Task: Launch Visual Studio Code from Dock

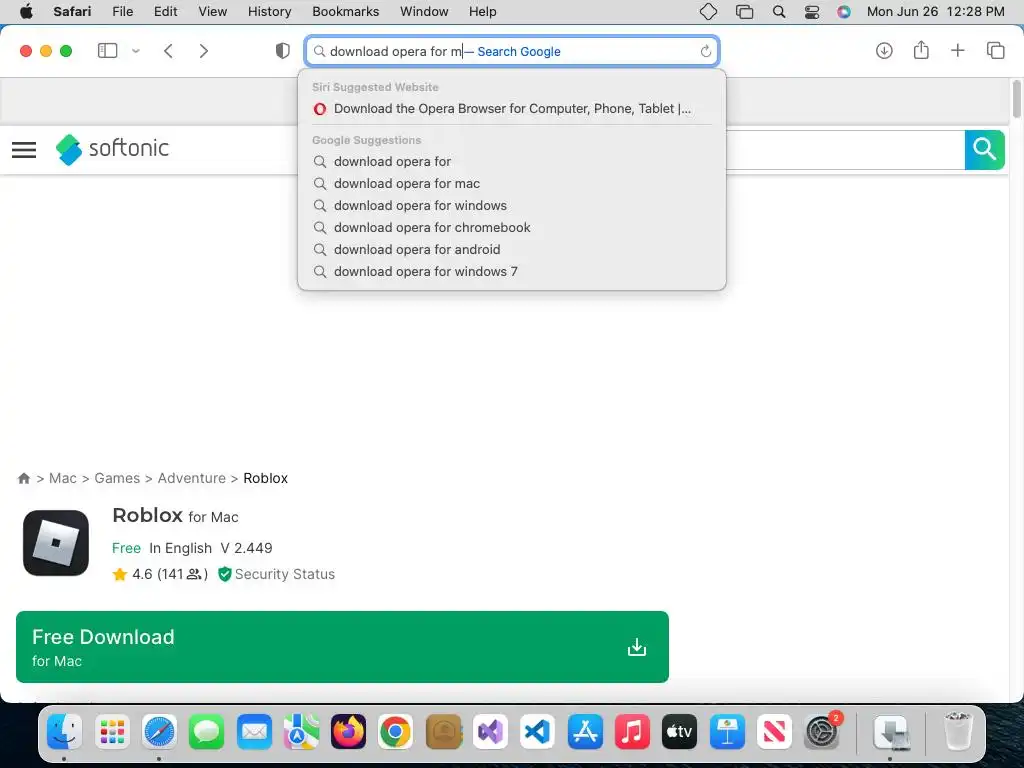Action: click(537, 731)
